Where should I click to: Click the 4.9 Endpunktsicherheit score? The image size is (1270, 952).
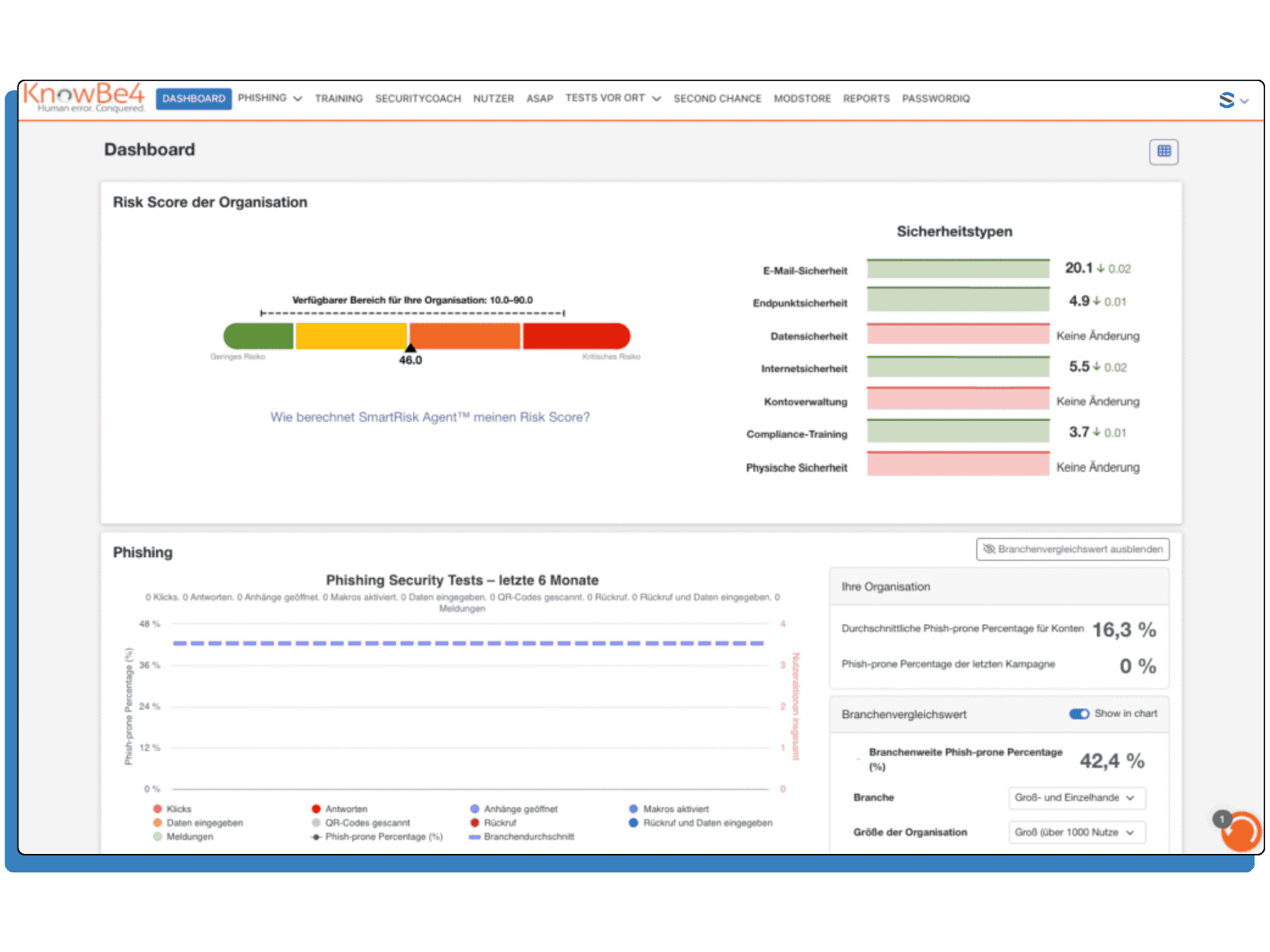[1079, 301]
